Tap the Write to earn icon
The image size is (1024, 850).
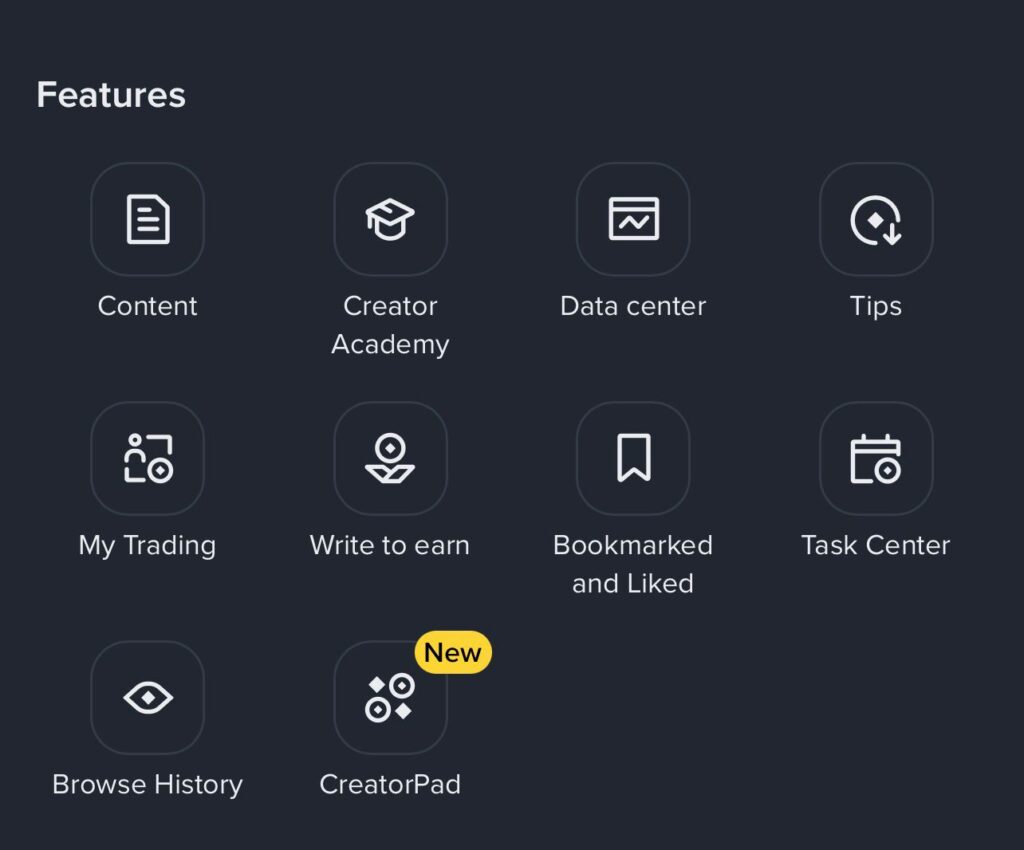390,458
